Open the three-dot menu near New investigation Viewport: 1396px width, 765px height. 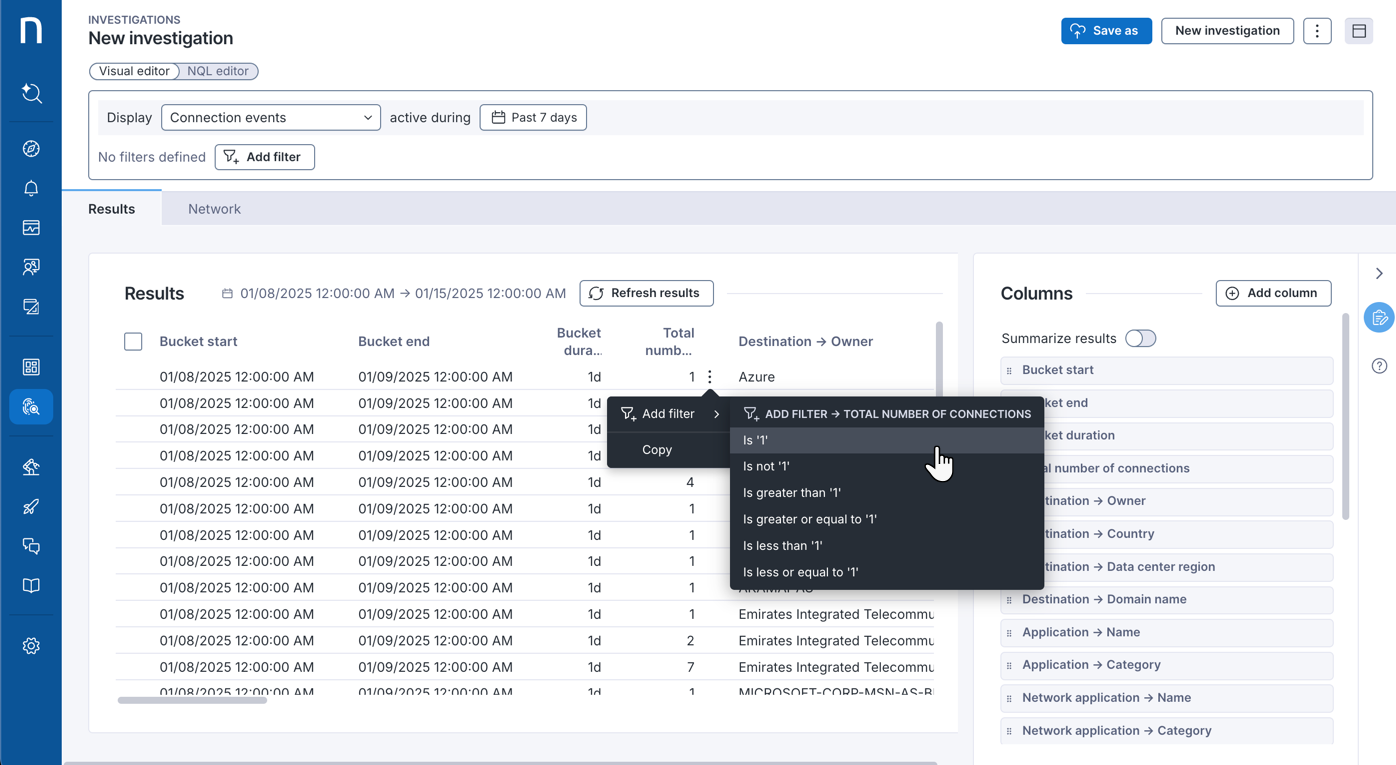pos(1317,31)
